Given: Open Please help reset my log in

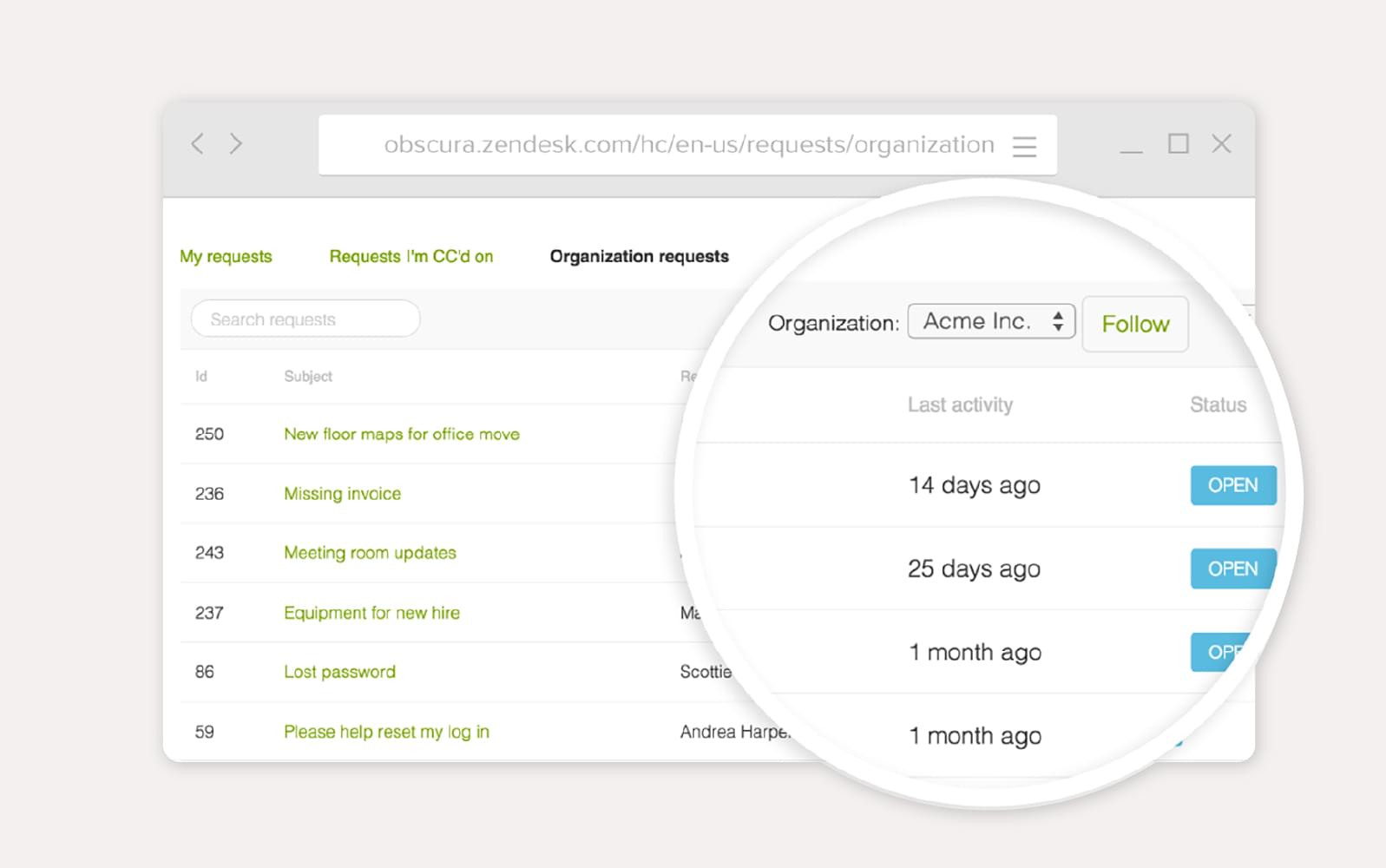Looking at the screenshot, I should coord(386,732).
